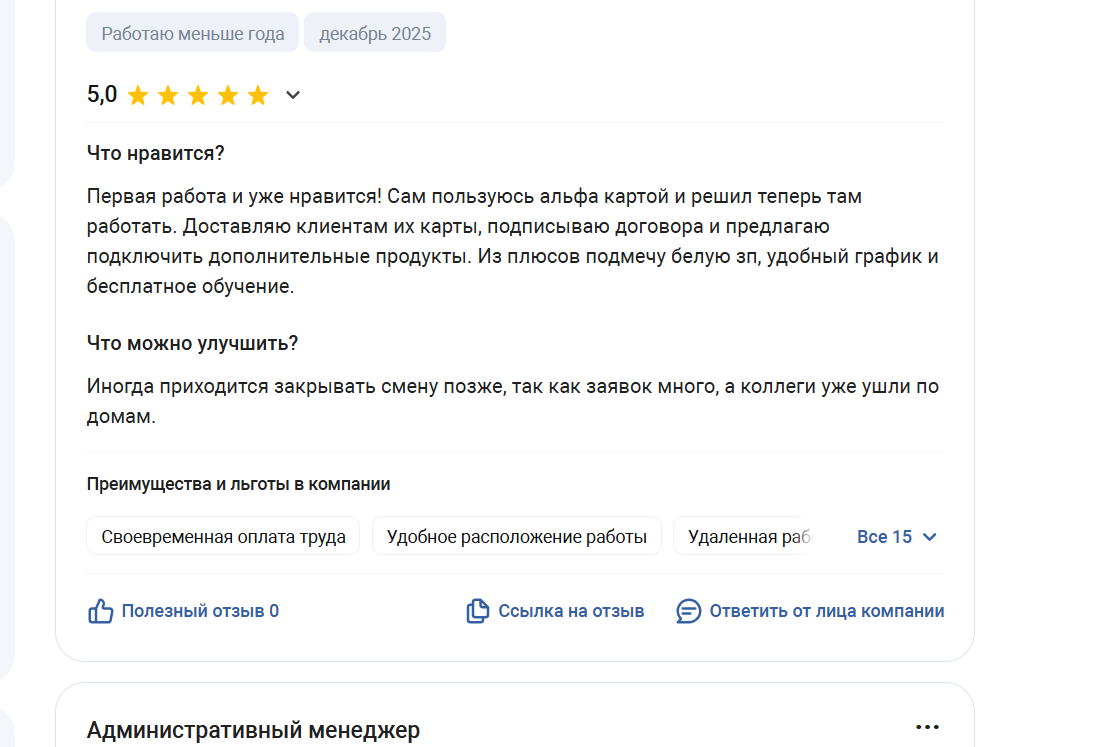
Task: Open the Административный менеджер review title
Action: tap(253, 730)
